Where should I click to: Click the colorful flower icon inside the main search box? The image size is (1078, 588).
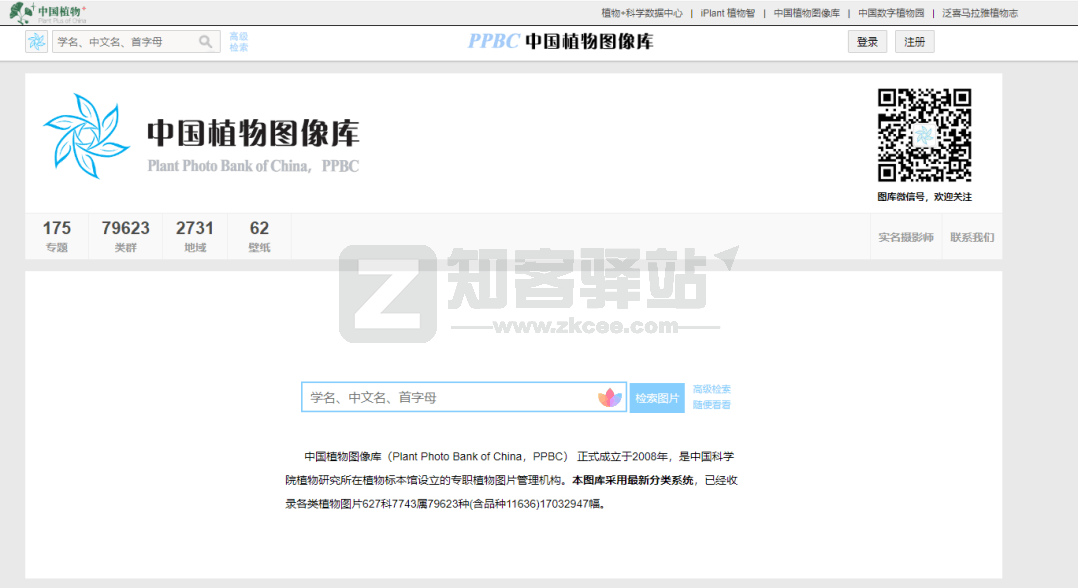(x=608, y=397)
